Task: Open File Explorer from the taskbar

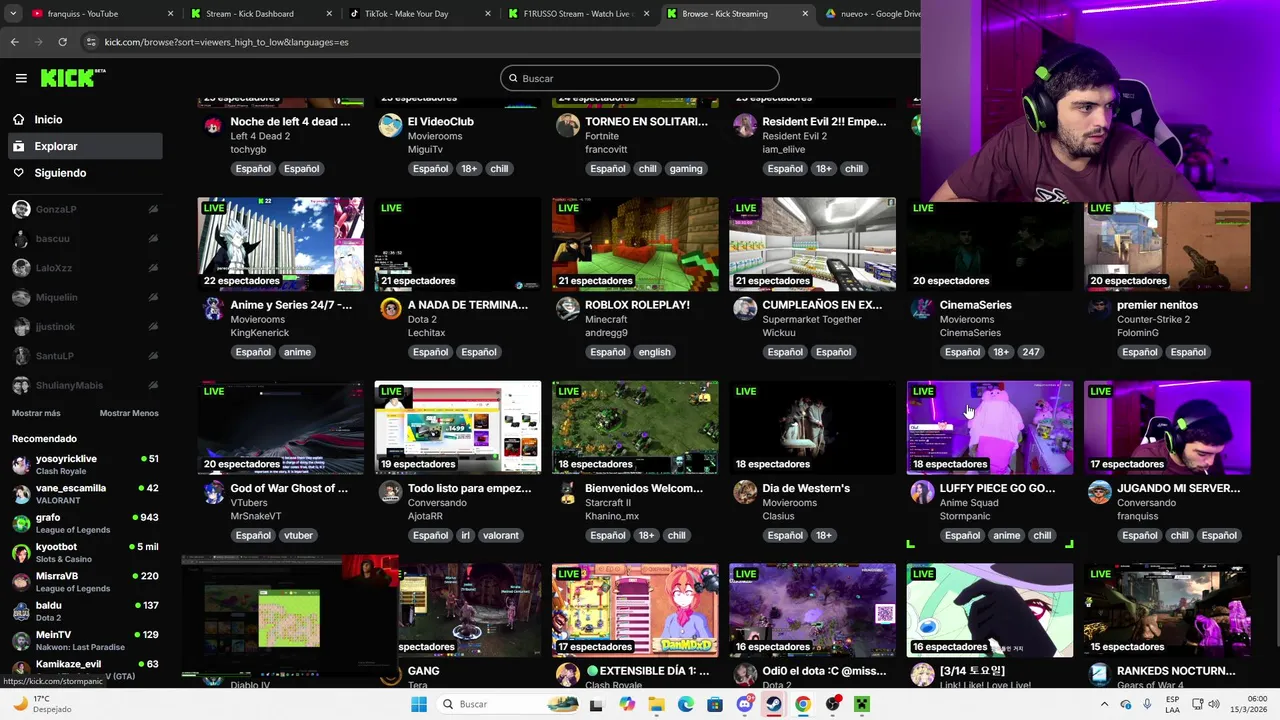Action: pyautogui.click(x=656, y=704)
